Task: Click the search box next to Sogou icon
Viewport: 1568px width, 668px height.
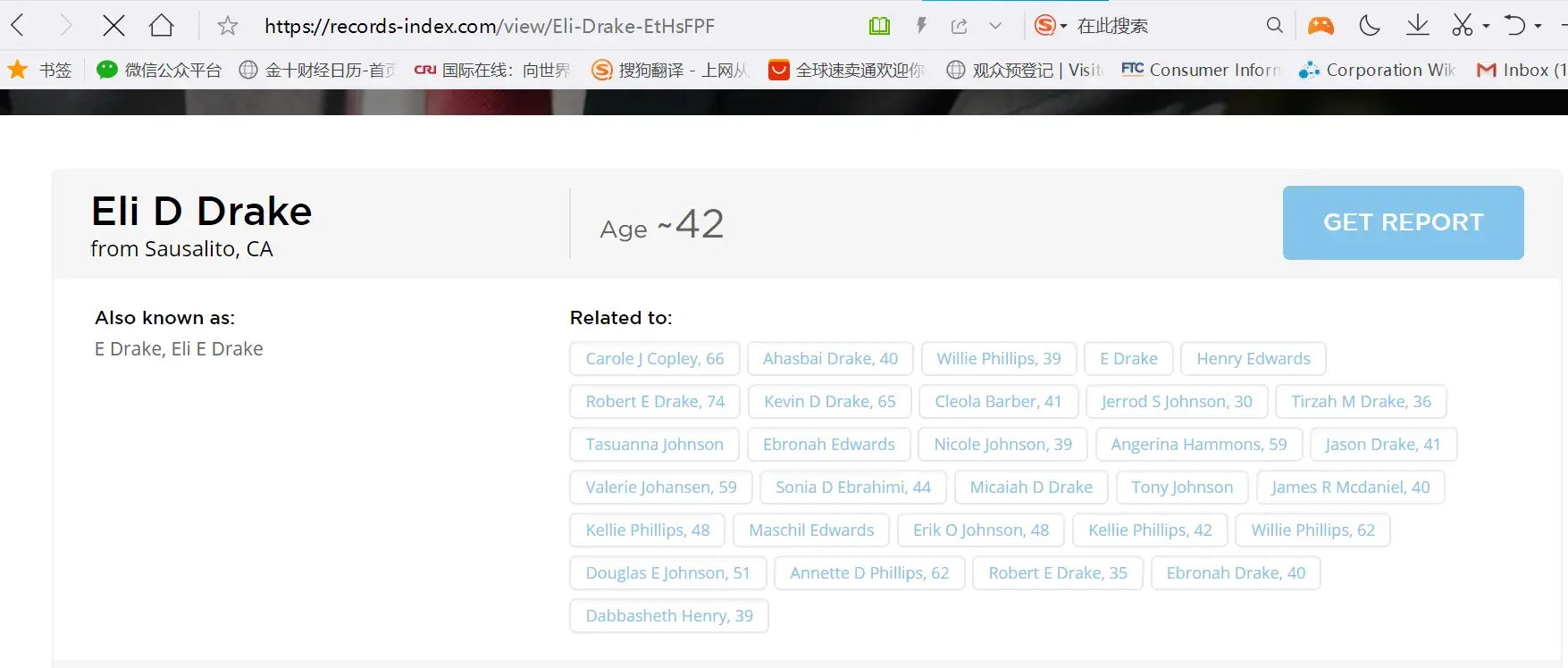Action: pyautogui.click(x=1161, y=26)
